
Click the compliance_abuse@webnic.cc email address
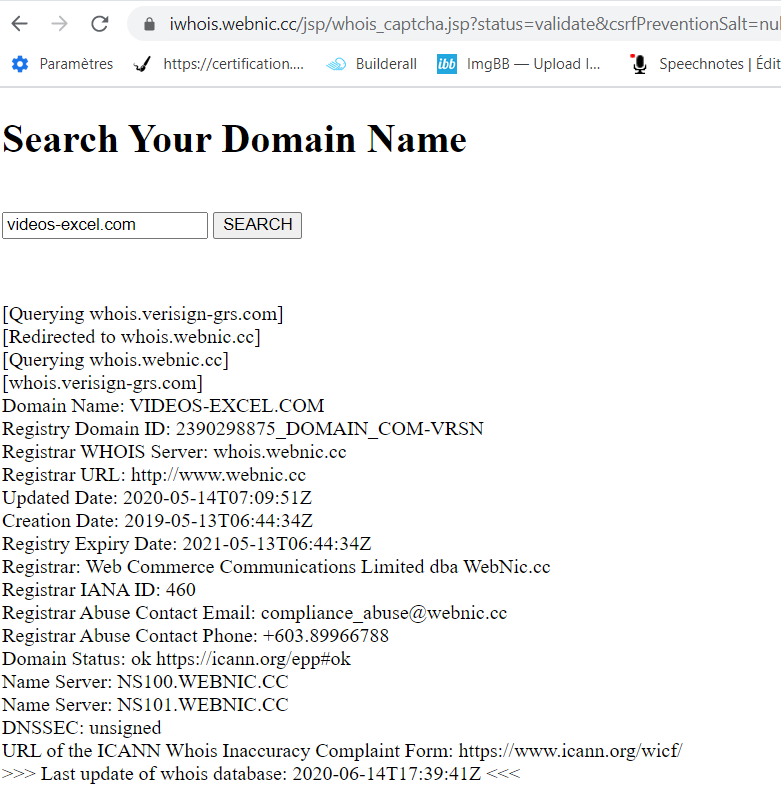tap(384, 613)
